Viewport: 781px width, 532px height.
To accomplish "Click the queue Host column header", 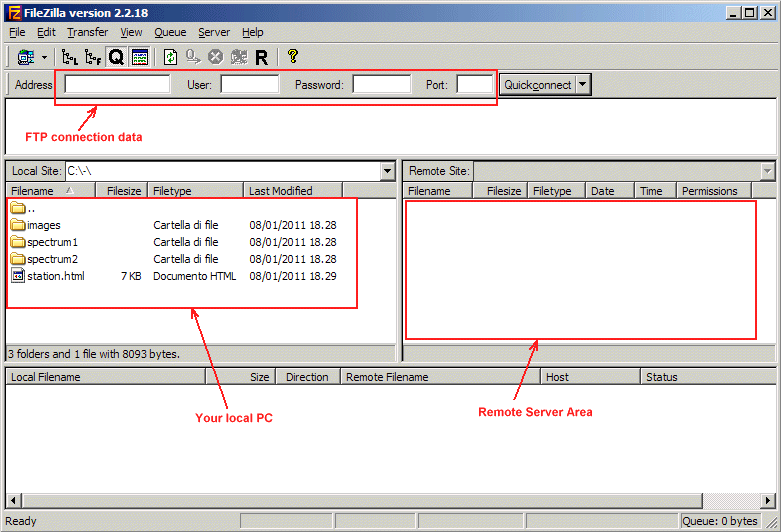I will pos(590,377).
